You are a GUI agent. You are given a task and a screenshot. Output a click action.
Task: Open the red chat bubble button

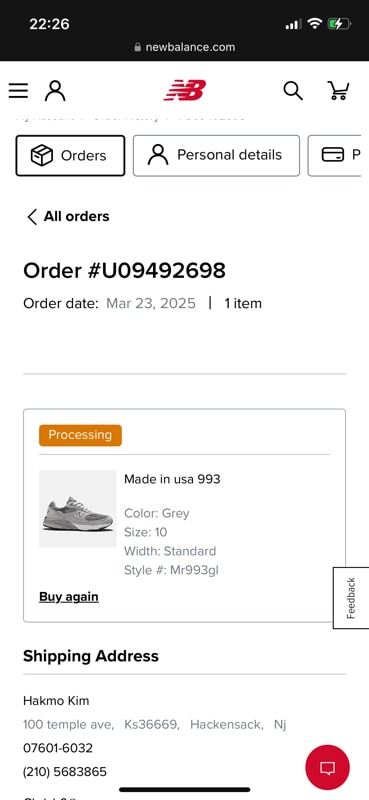point(327,767)
